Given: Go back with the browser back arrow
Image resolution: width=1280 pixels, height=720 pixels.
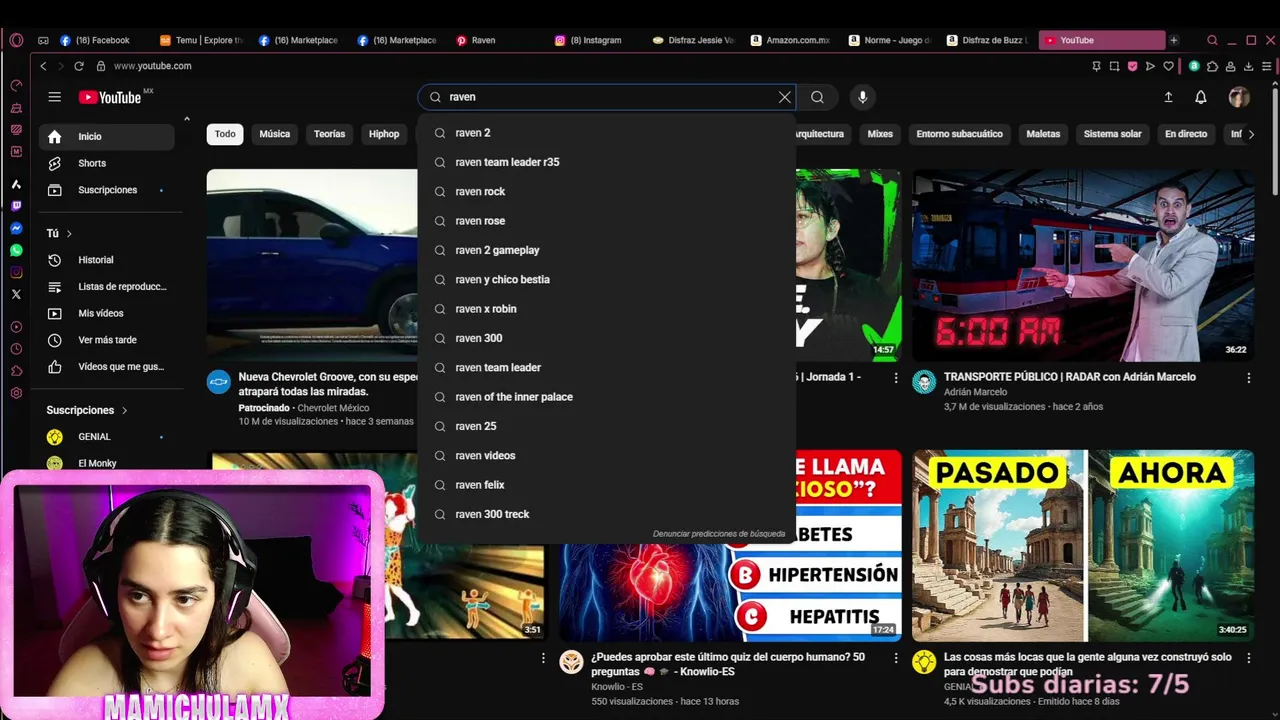Looking at the screenshot, I should [x=43, y=66].
